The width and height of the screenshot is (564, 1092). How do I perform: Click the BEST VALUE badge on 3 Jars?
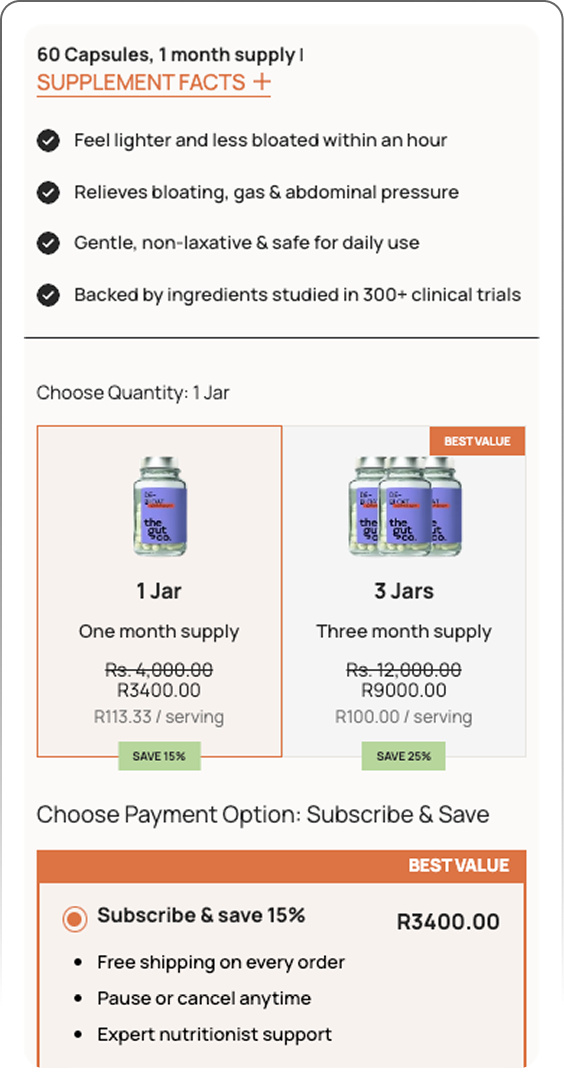(477, 441)
